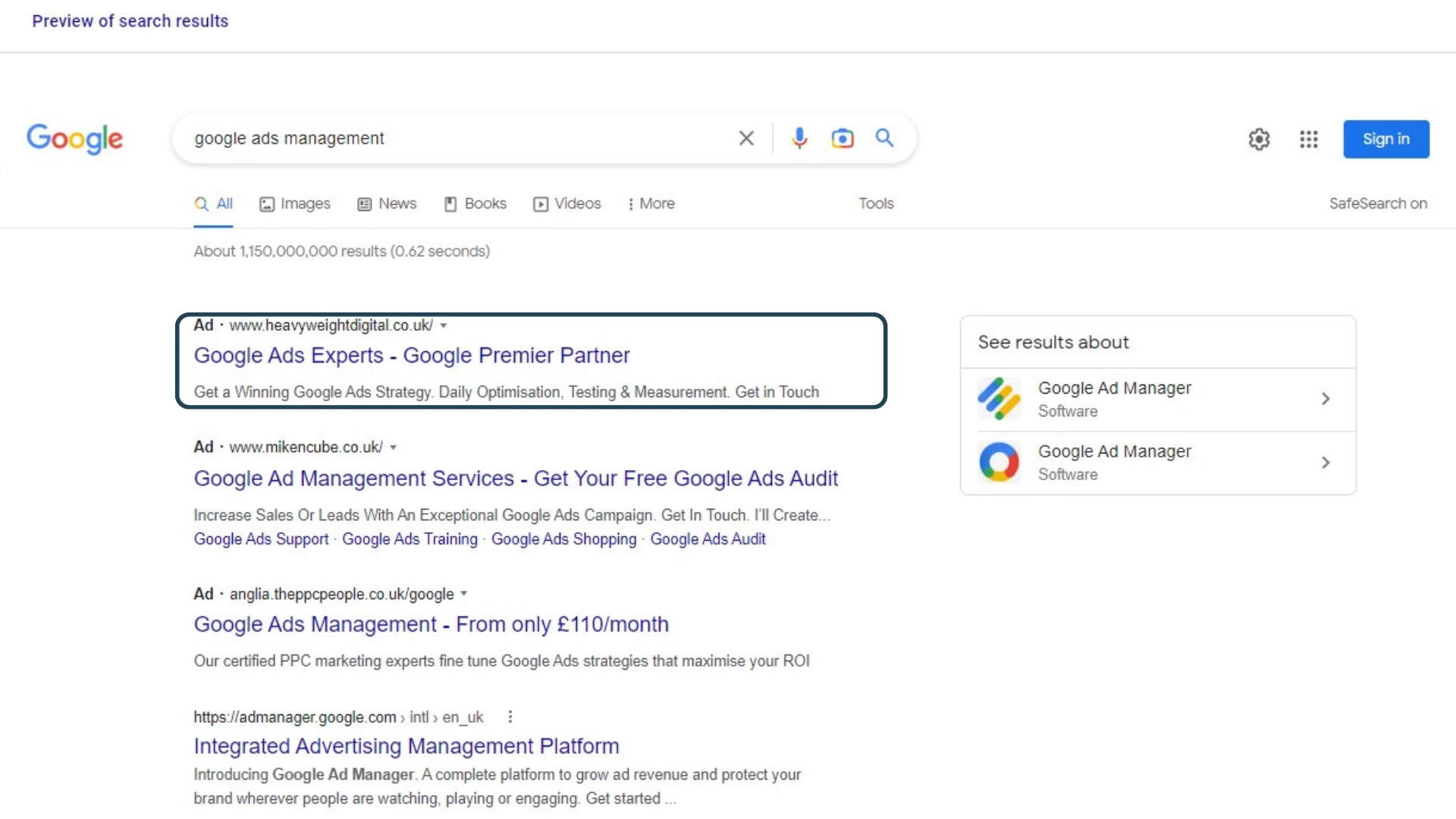Screen dimensions: 1456x819
Task: Expand dropdown arrow next to heavyweightdigital.co.uk
Action: (x=444, y=325)
